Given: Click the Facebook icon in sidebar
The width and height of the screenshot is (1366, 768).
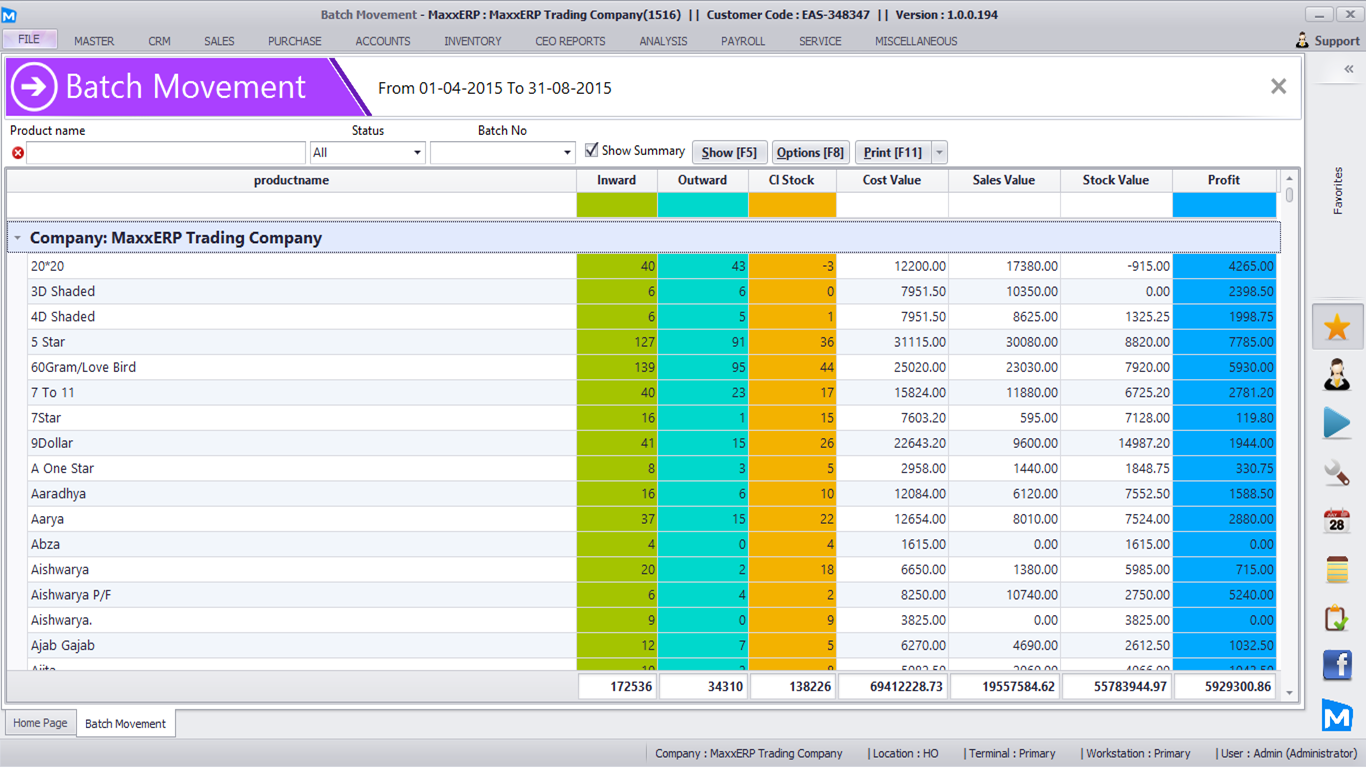Looking at the screenshot, I should coord(1337,665).
